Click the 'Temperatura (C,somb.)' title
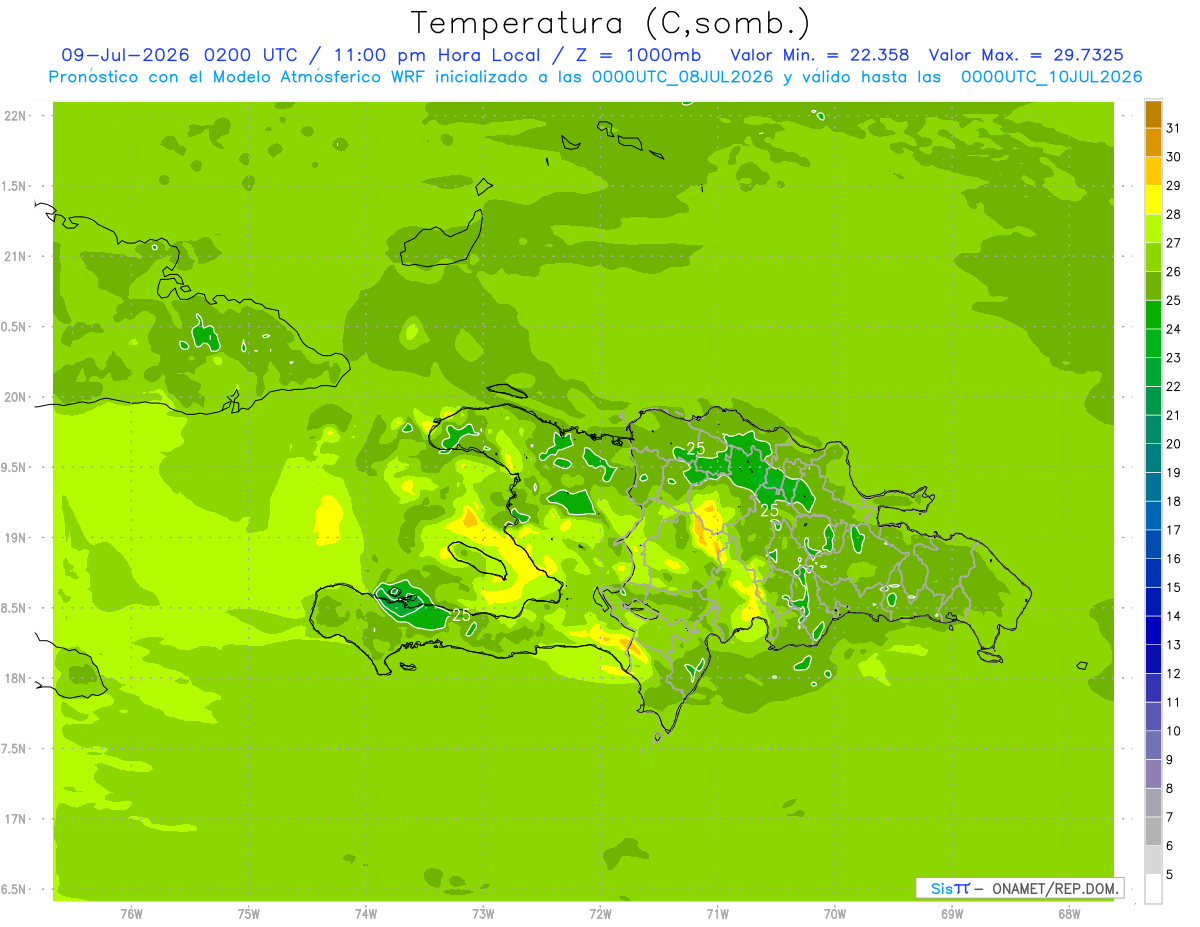 coord(611,23)
